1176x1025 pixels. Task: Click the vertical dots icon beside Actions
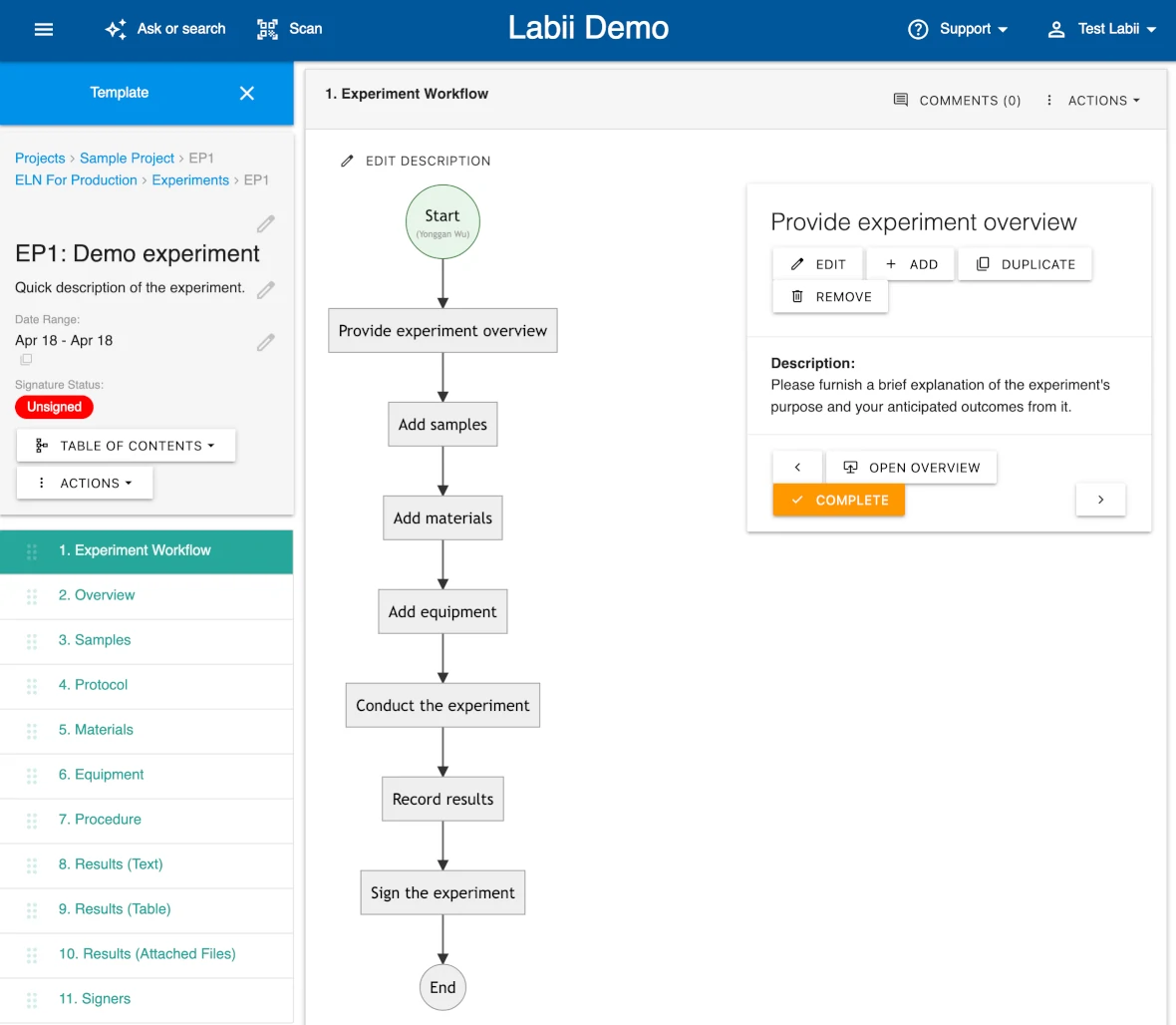[x=1049, y=100]
